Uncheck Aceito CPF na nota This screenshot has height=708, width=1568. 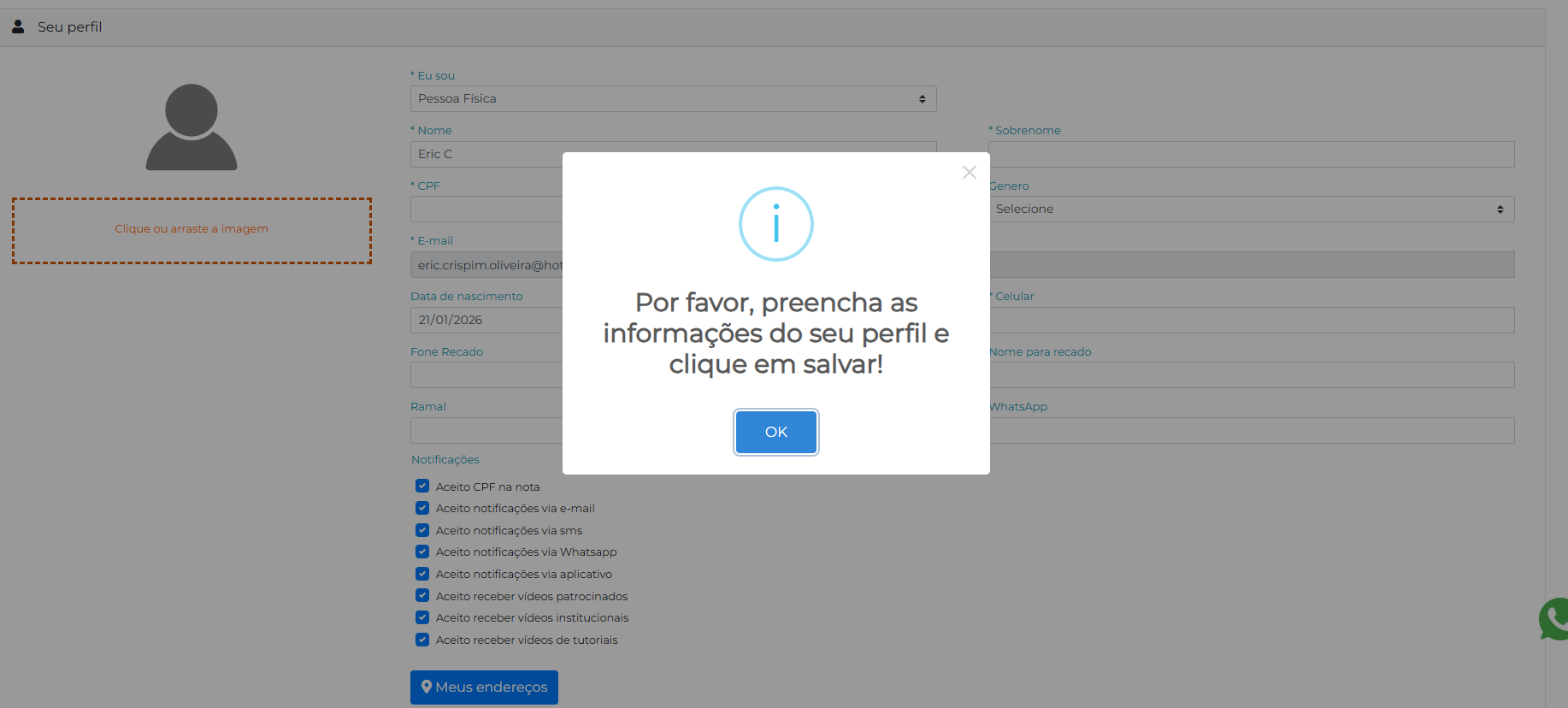pos(422,487)
